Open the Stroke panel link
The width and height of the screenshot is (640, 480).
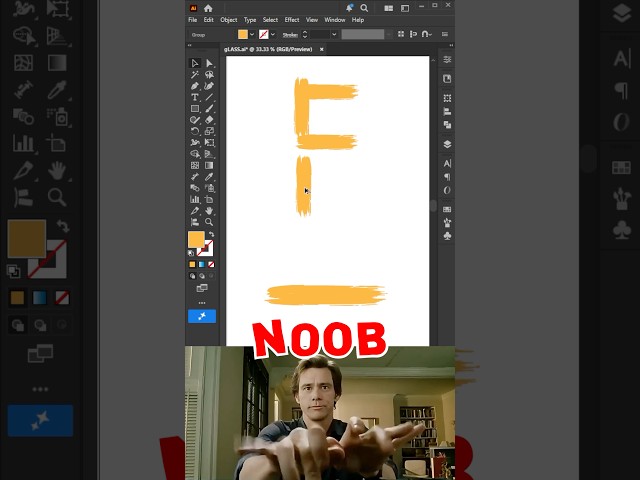pyautogui.click(x=290, y=35)
